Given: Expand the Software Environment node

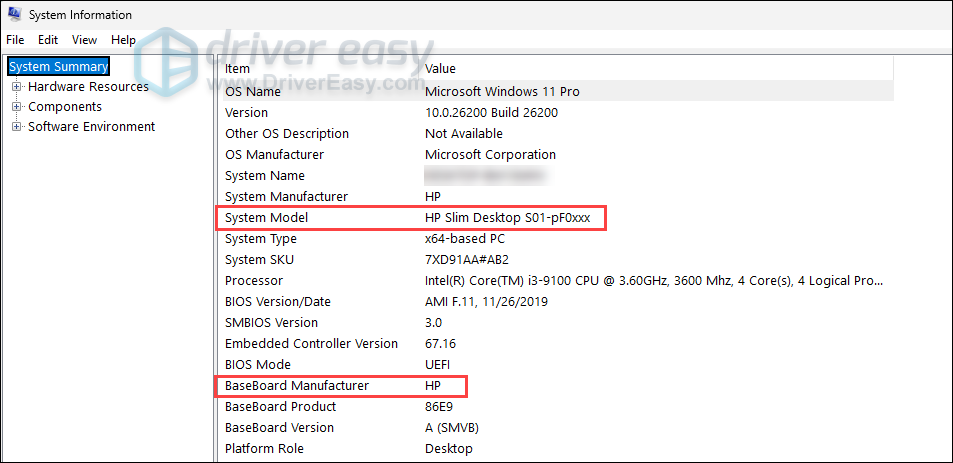Looking at the screenshot, I should point(17,127).
